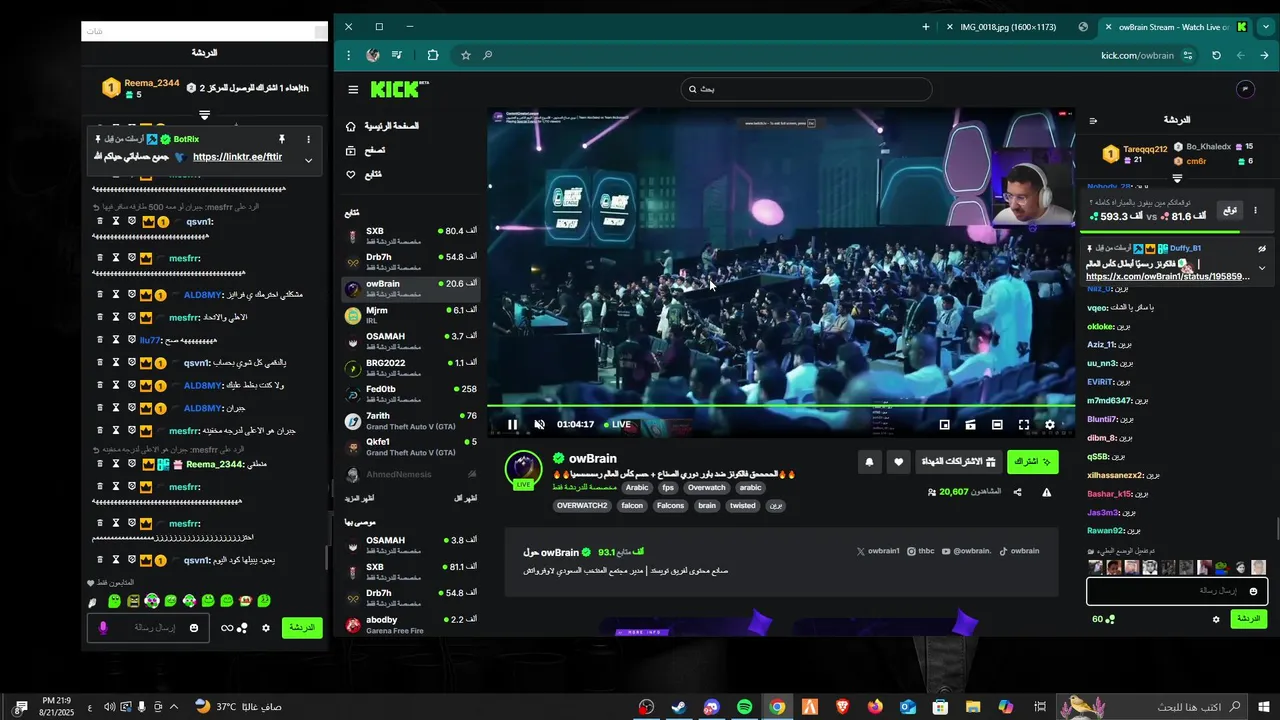Expand pinned BotRix message in popout chat
1280x720 pixels.
308,160
